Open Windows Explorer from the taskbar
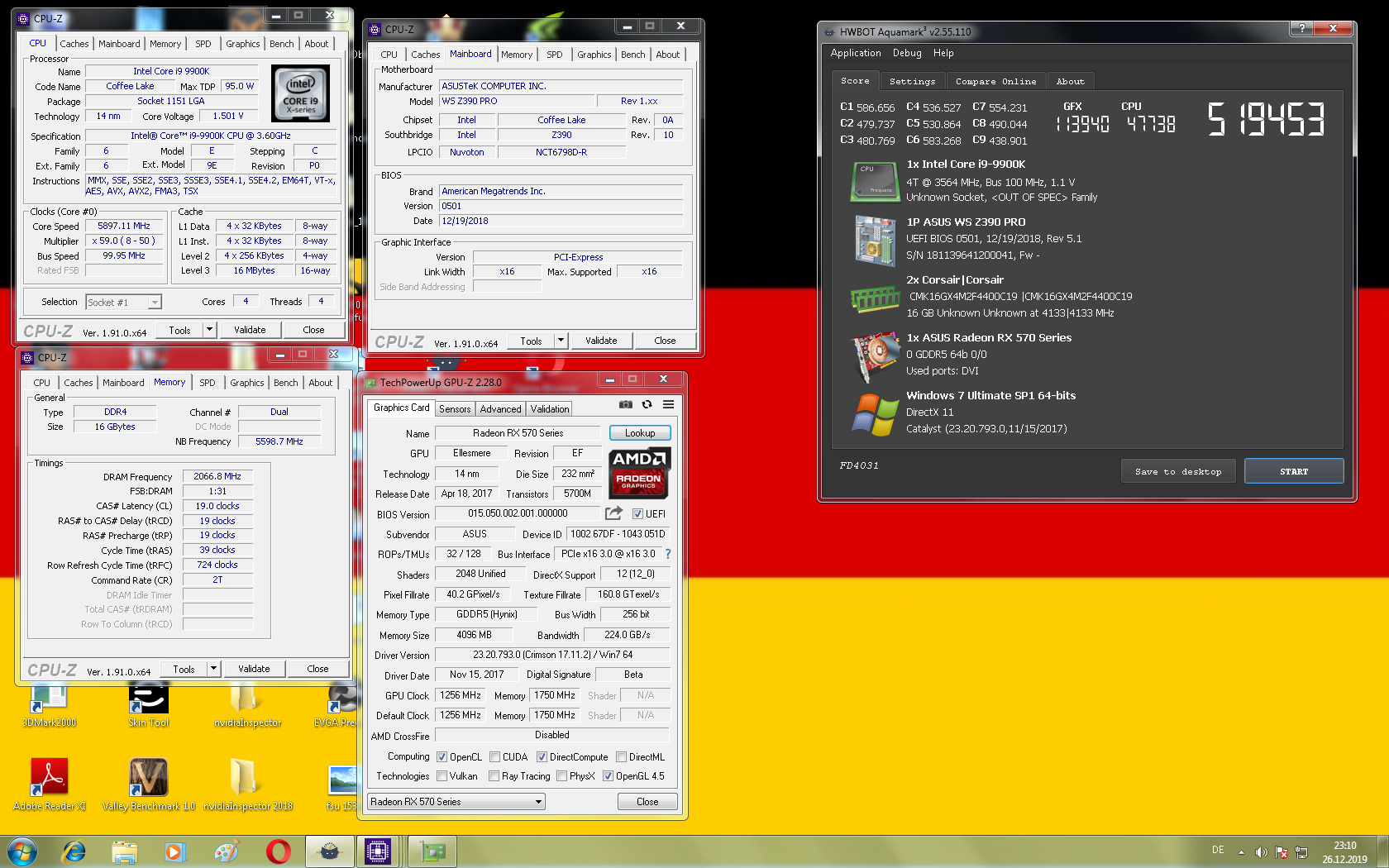Screen dimensions: 1389x868 pyautogui.click(x=124, y=851)
